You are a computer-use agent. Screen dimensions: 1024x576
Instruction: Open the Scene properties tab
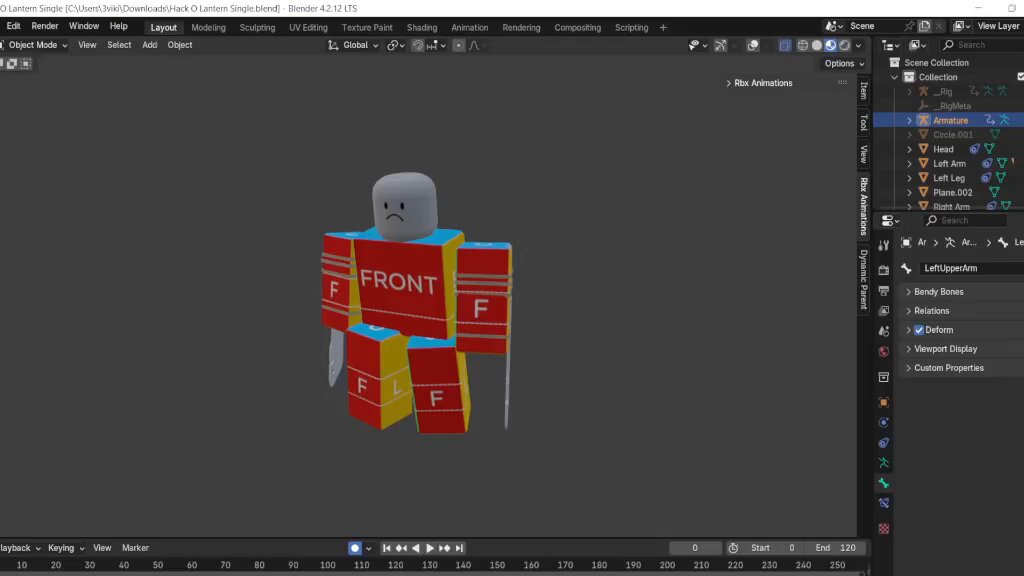pyautogui.click(x=884, y=331)
